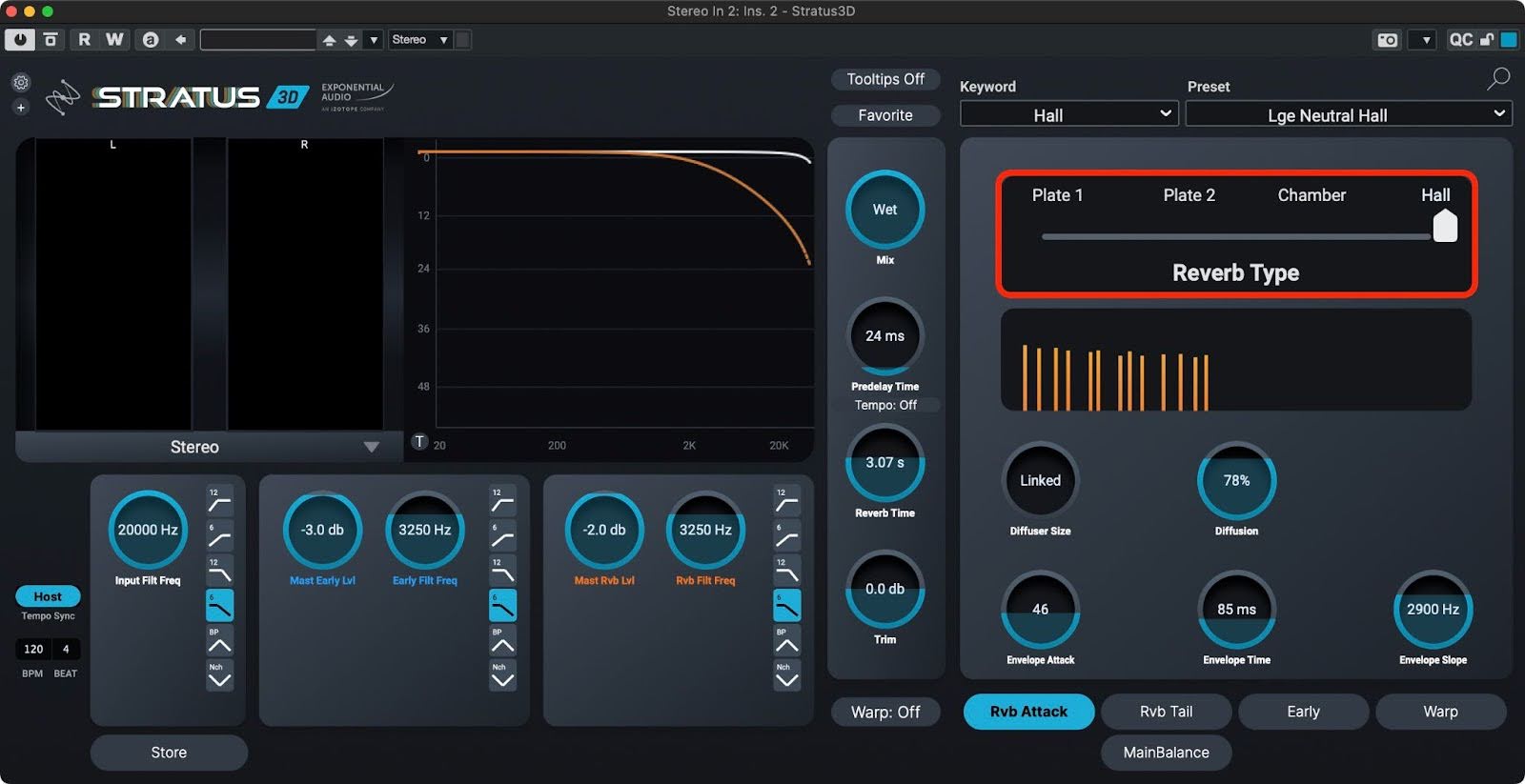The height and width of the screenshot is (784, 1525).
Task: Click the Wet Mix knob
Action: pyautogui.click(x=884, y=210)
